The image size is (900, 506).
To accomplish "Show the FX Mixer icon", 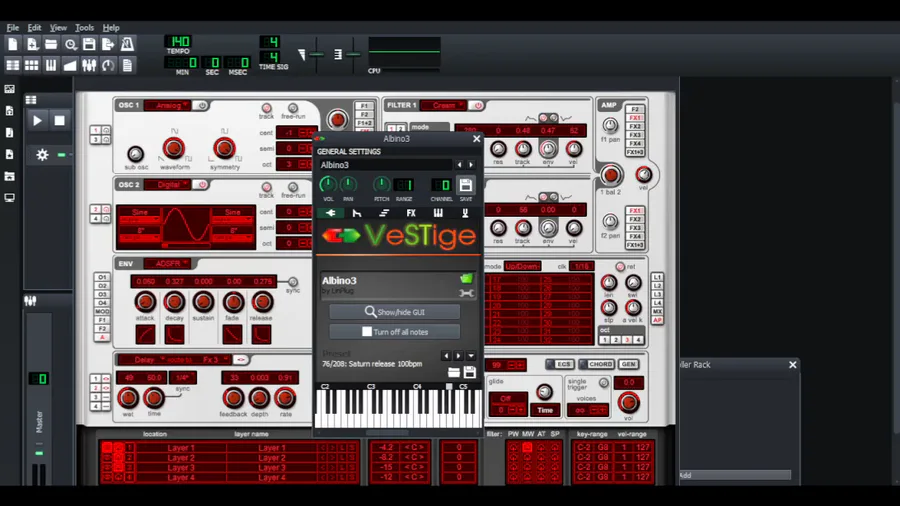I will tap(89, 65).
